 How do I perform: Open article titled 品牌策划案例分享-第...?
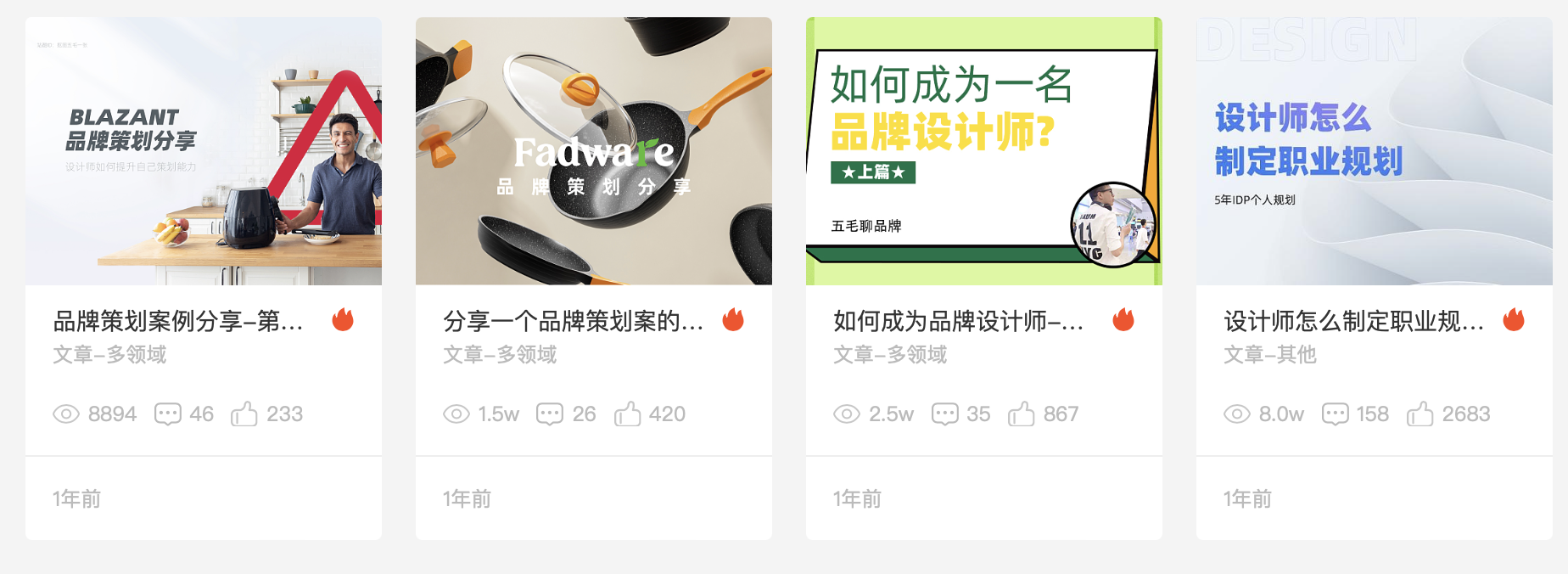(178, 321)
